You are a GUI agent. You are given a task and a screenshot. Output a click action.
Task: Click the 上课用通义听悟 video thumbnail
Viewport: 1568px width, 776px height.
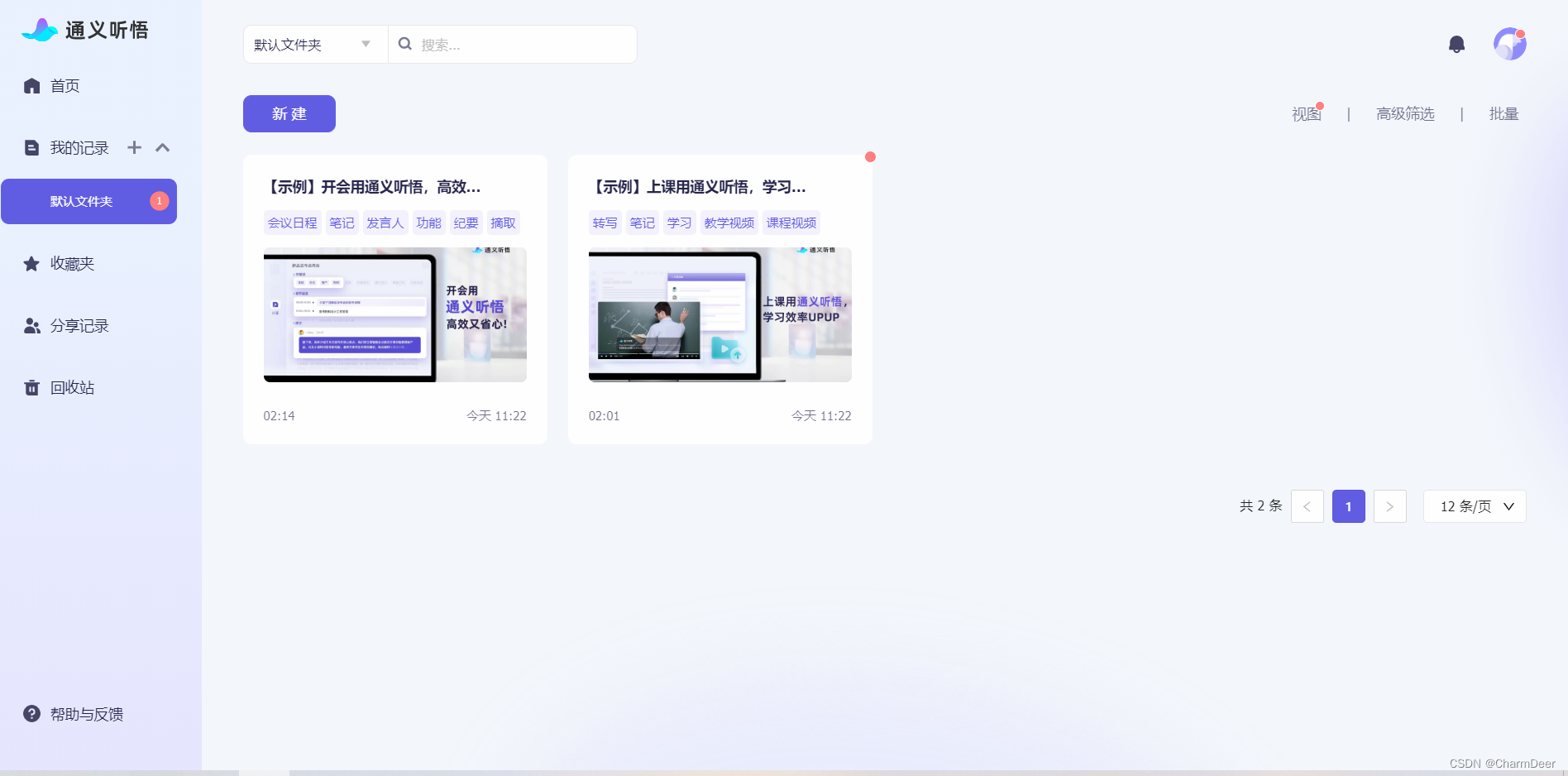[x=720, y=314]
